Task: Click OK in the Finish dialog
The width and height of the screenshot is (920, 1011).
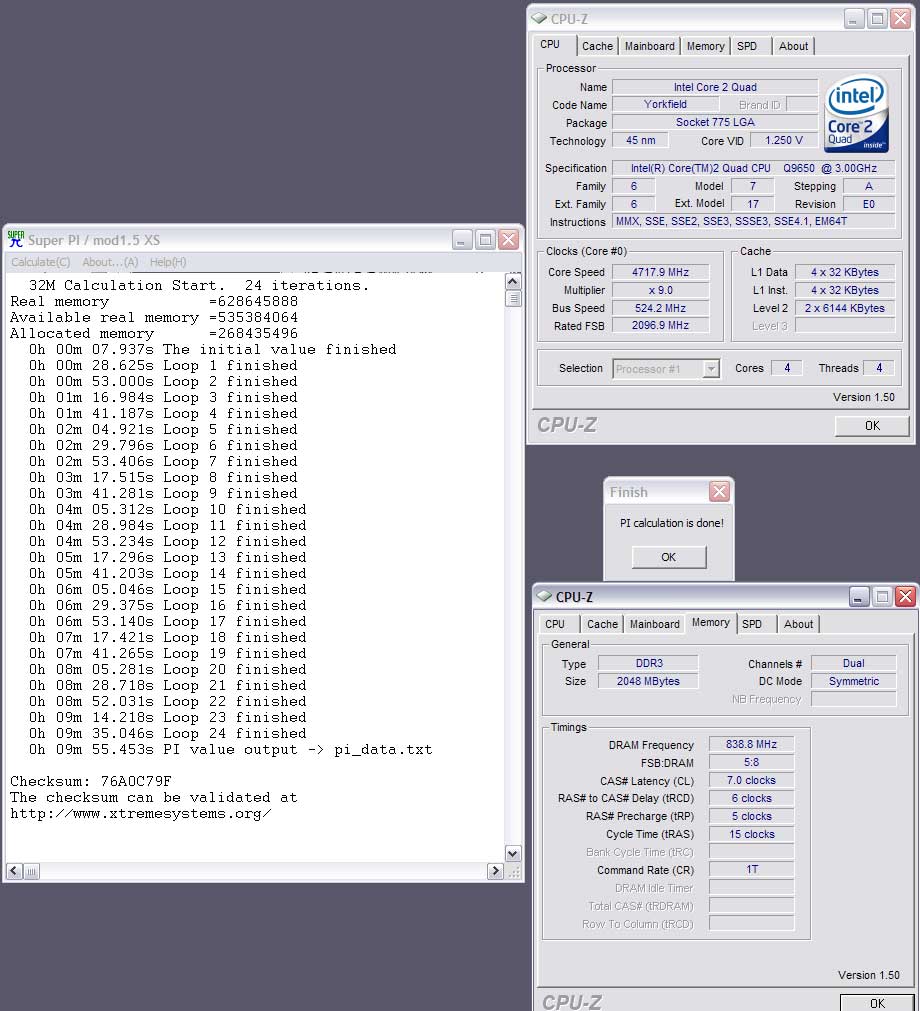Action: [x=669, y=556]
